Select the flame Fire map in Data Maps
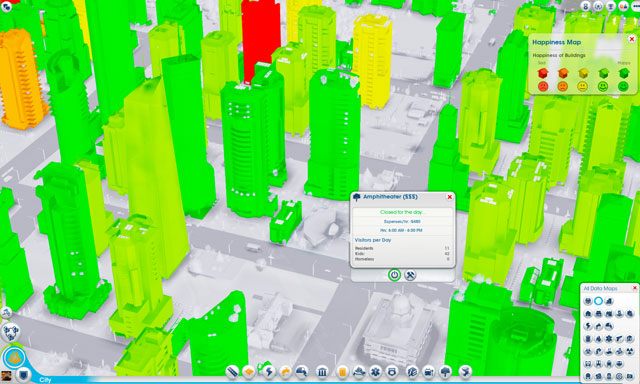Screen dimensions: 640x384 pos(598,339)
